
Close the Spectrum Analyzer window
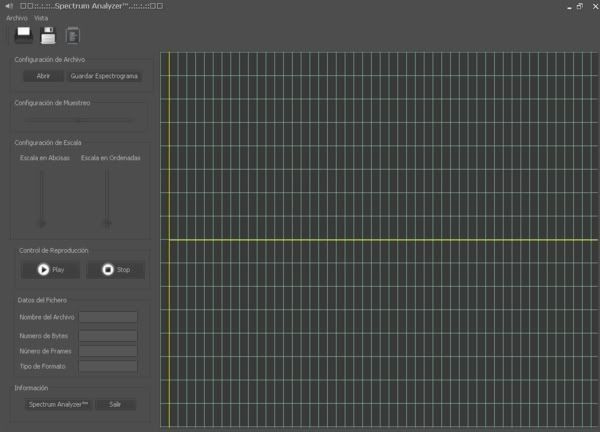tap(595, 6)
